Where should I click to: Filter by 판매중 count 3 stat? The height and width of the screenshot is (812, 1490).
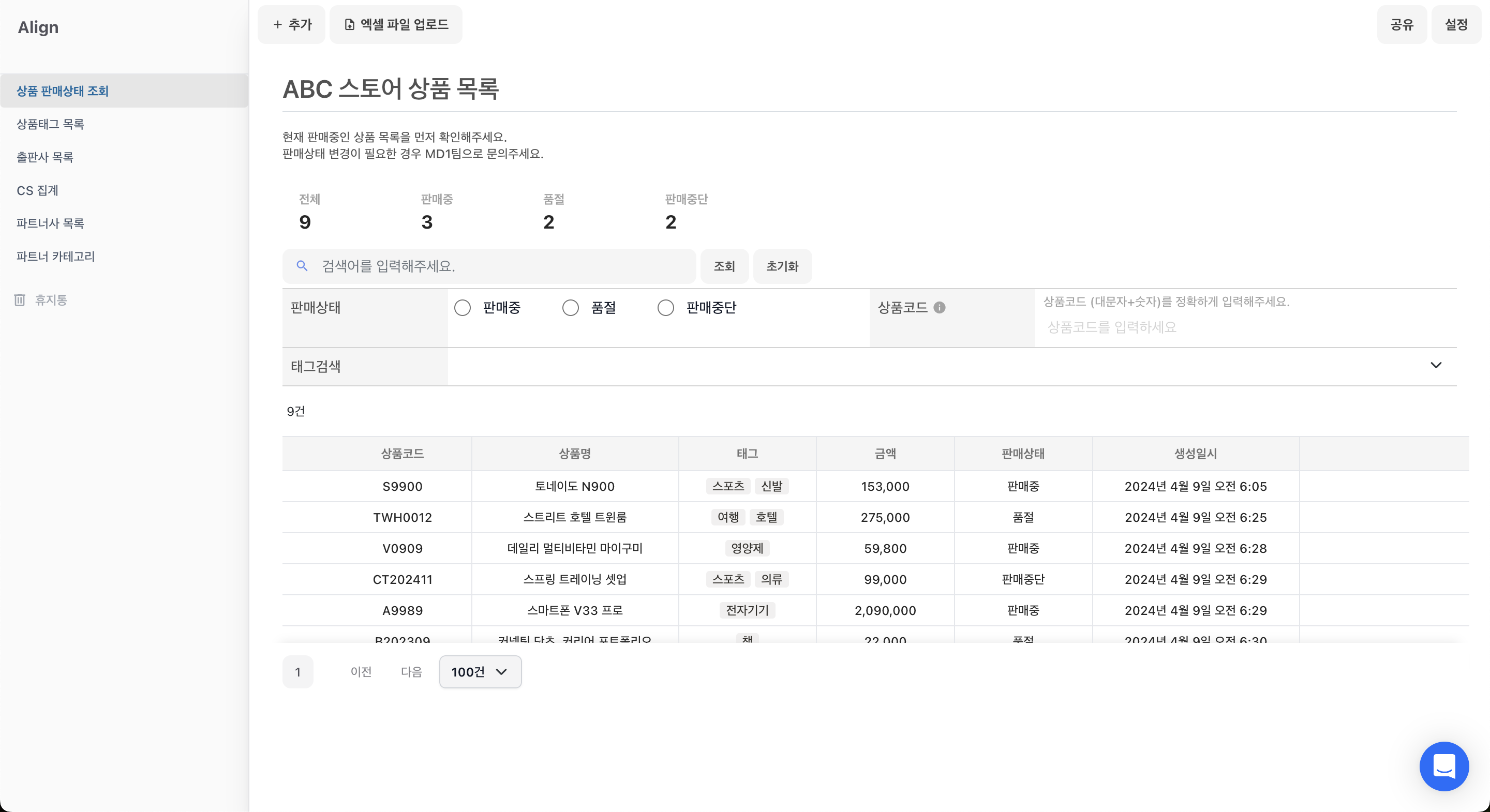pyautogui.click(x=437, y=212)
